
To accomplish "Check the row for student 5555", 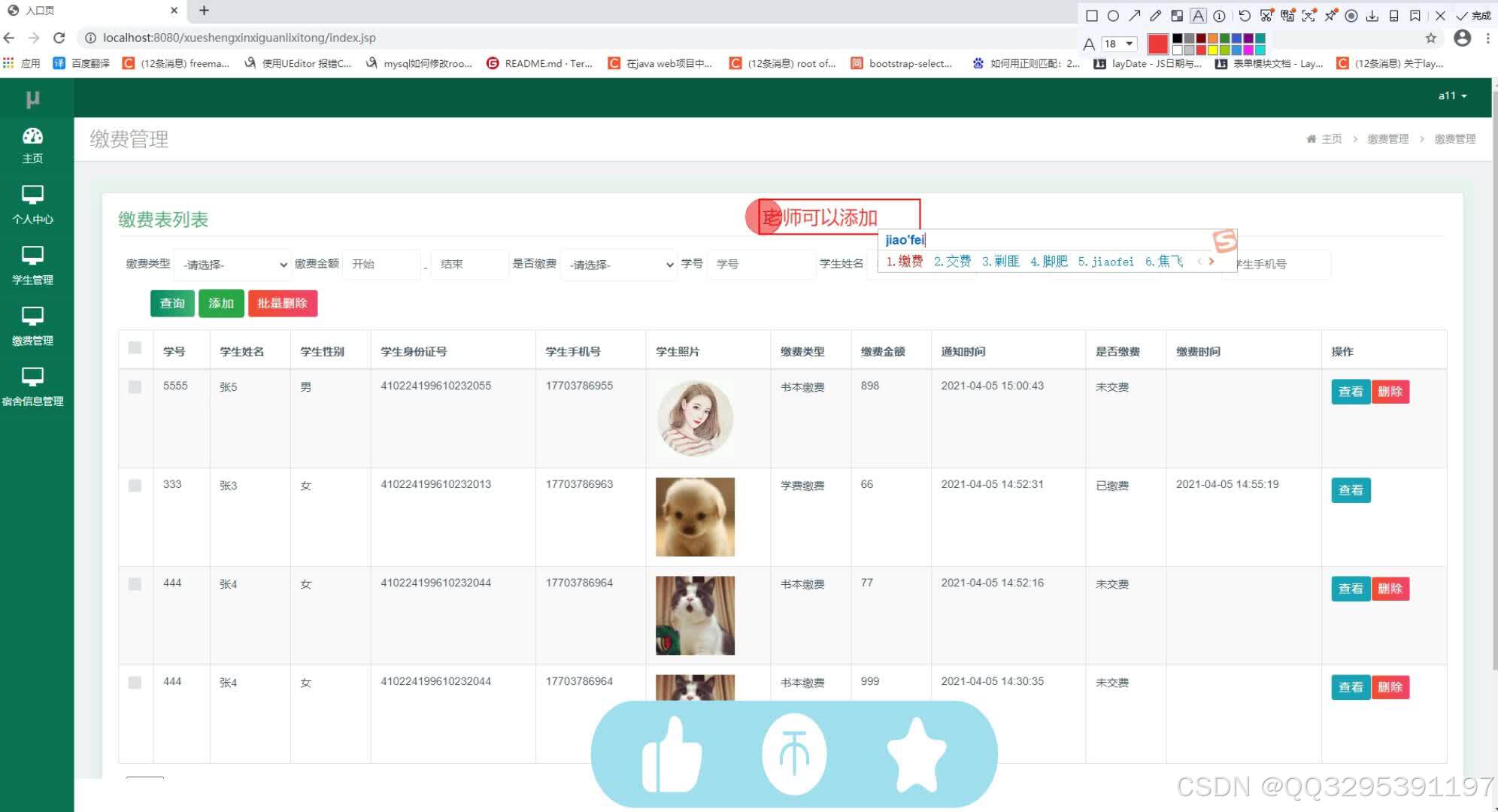I will pyautogui.click(x=135, y=386).
